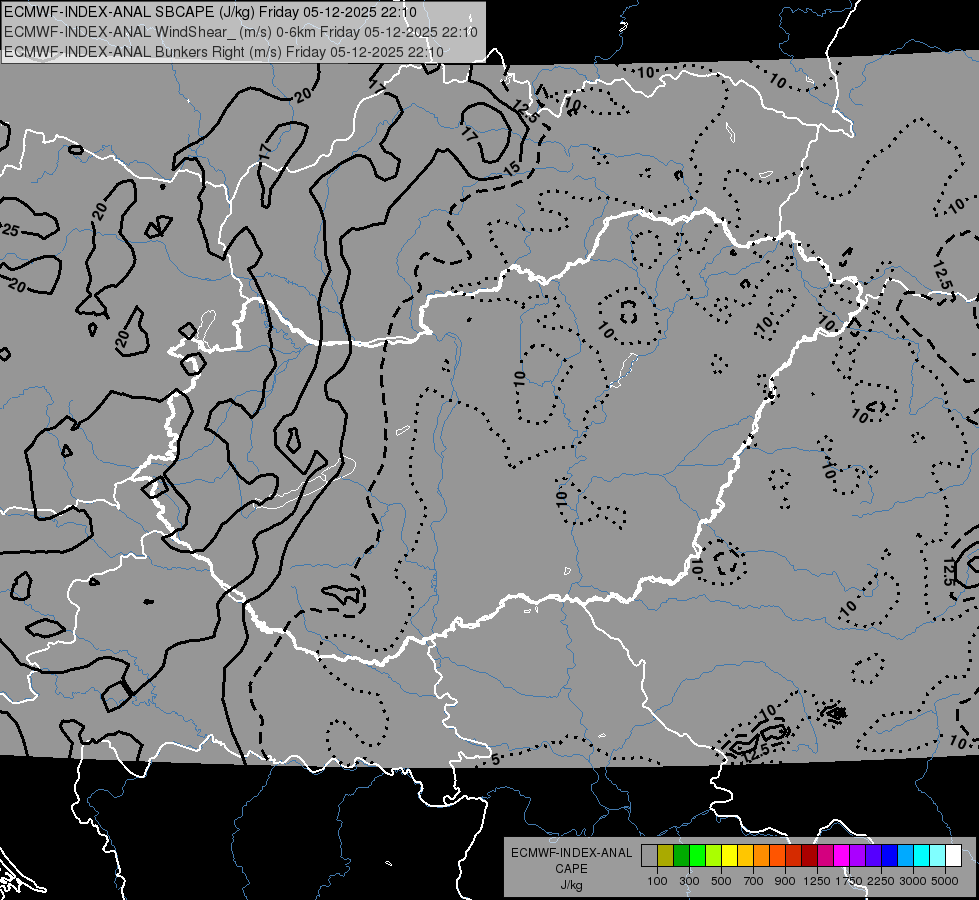Image resolution: width=979 pixels, height=900 pixels.
Task: Select the yellow-green legend swatch
Action: coord(714,855)
